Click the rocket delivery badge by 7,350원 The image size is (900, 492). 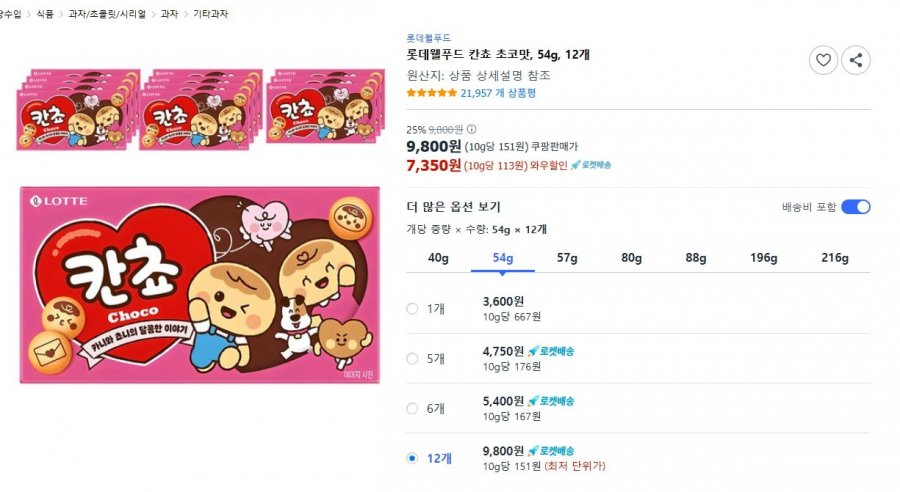(x=591, y=165)
